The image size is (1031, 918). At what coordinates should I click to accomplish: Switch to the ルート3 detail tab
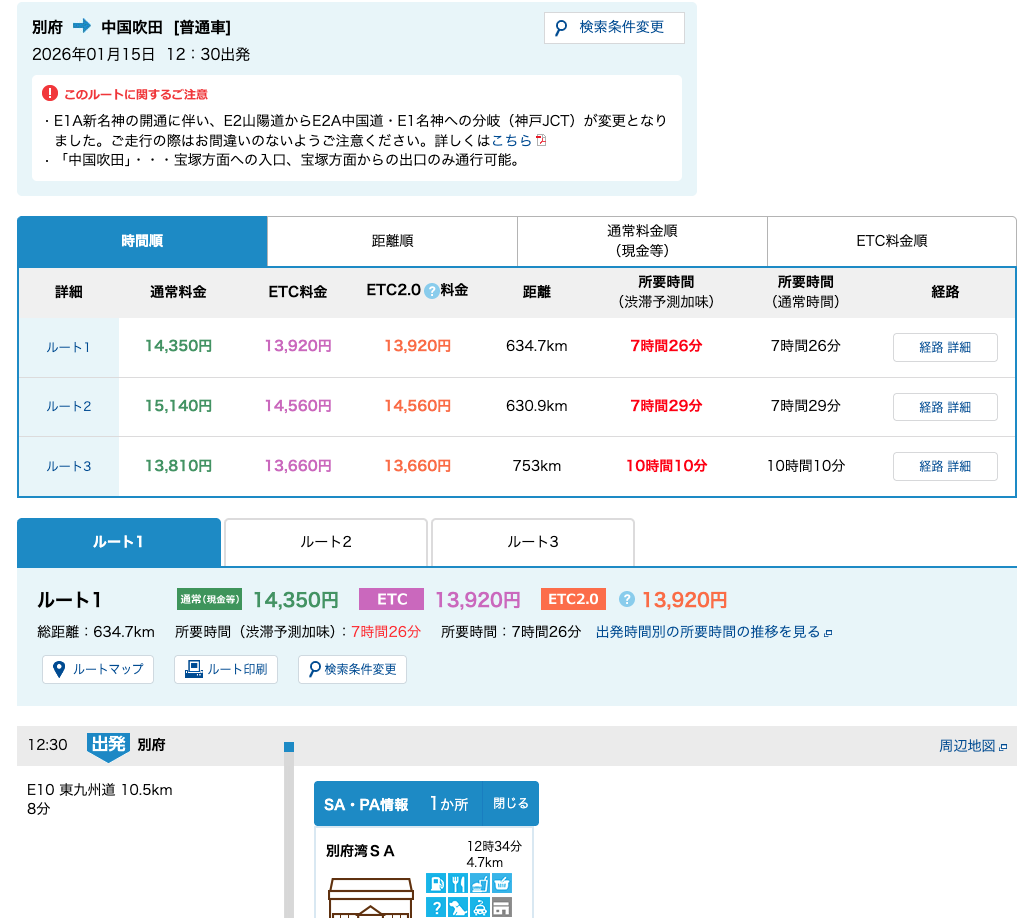[x=532, y=542]
